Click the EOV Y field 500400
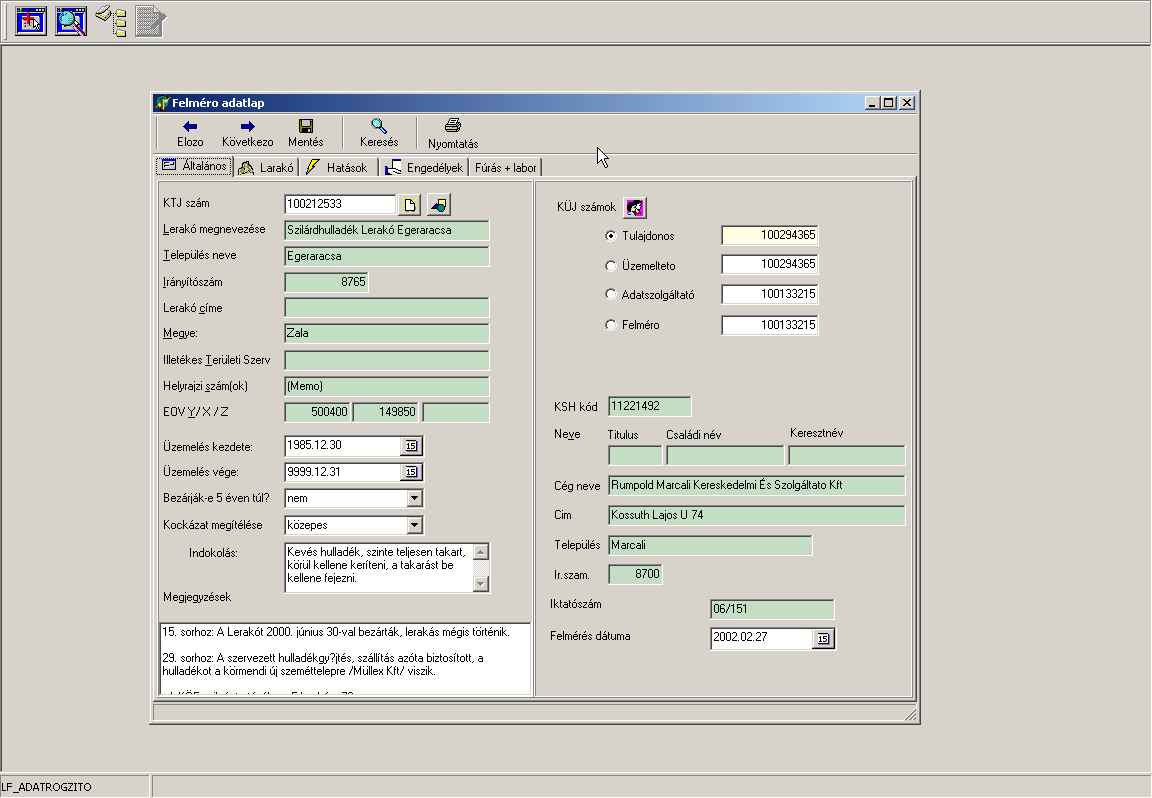Image resolution: width=1152 pixels, height=798 pixels. coord(317,412)
